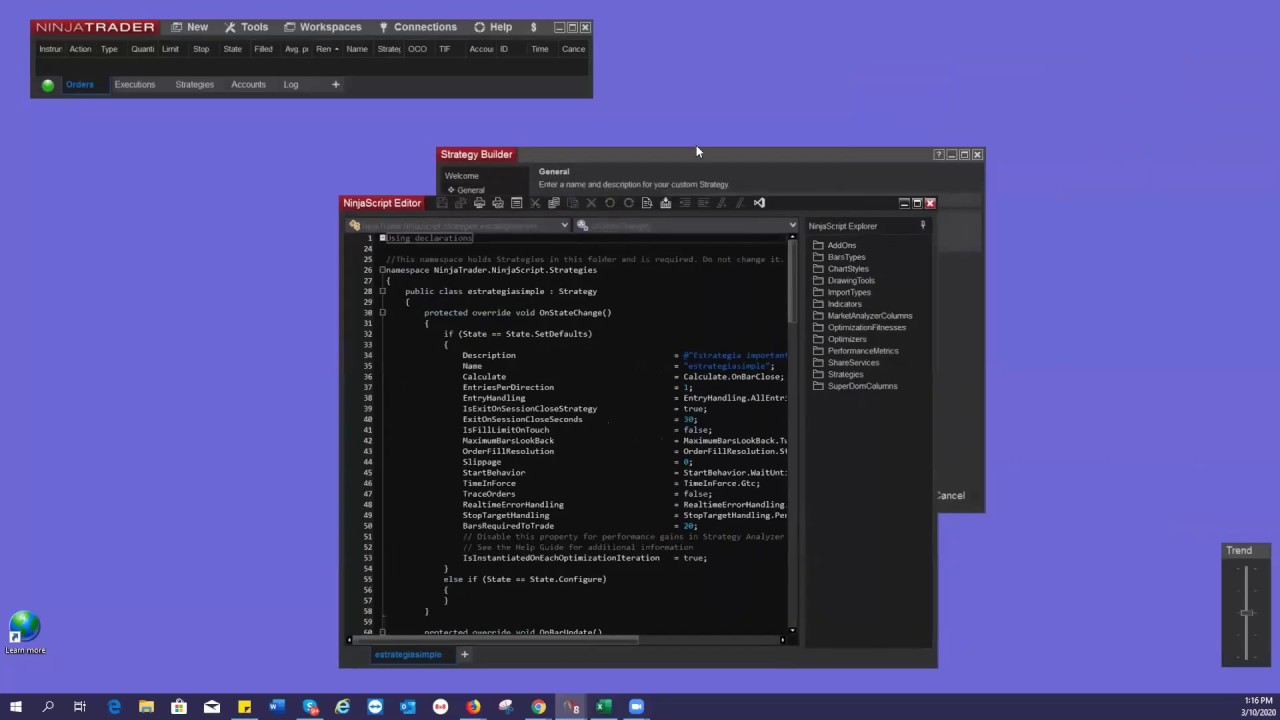Open Learn more desktop shortcut

tap(25, 633)
